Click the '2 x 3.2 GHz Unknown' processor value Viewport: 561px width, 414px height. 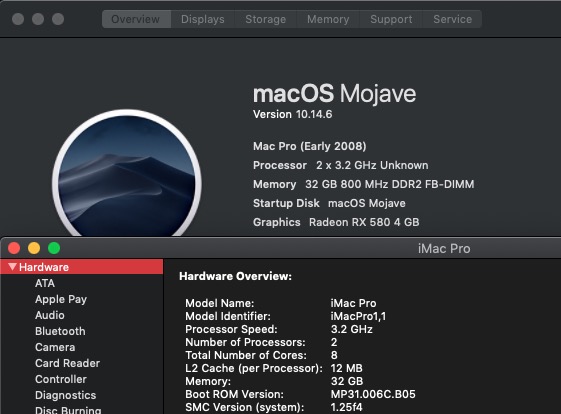372,165
